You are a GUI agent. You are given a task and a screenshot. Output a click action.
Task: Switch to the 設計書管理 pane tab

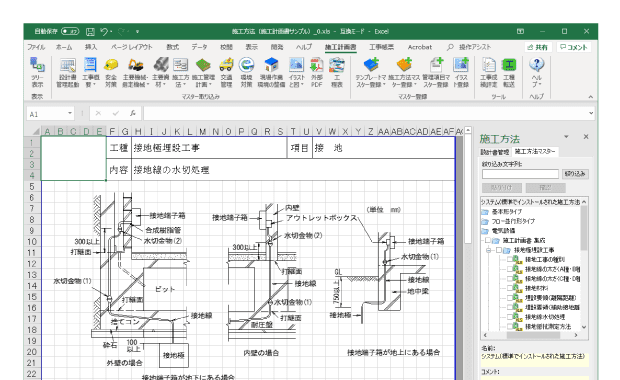[495, 152]
